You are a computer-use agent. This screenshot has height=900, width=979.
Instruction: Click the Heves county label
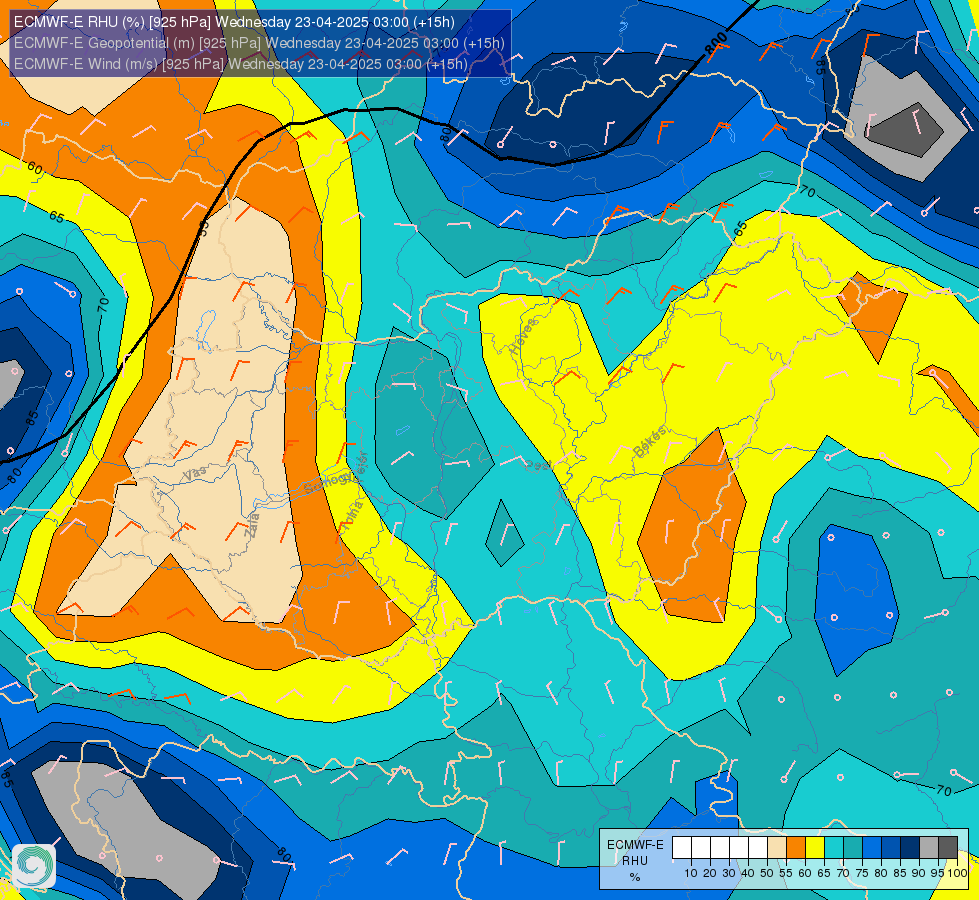coord(523,337)
